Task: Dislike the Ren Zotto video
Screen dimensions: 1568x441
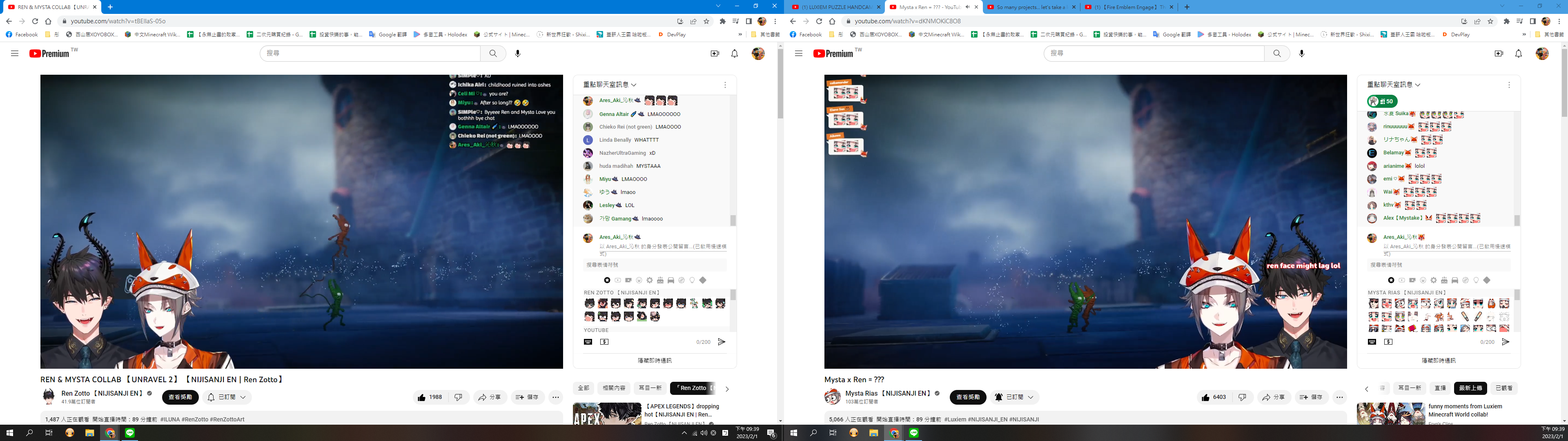Action: [458, 397]
